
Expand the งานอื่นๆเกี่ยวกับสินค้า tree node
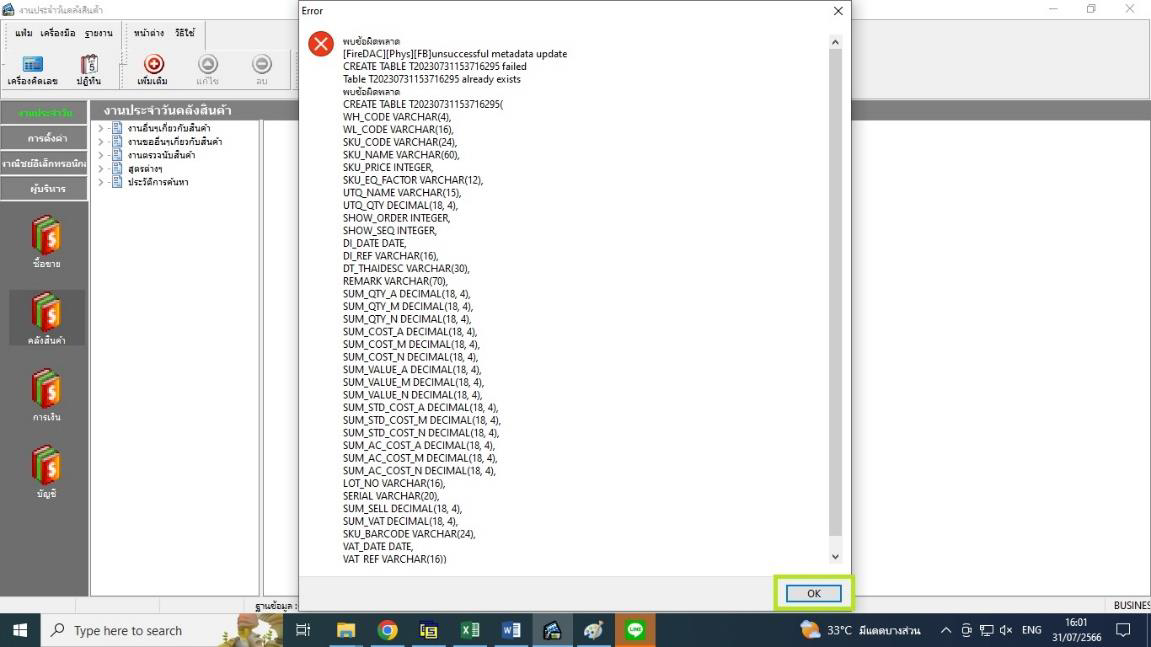point(101,128)
